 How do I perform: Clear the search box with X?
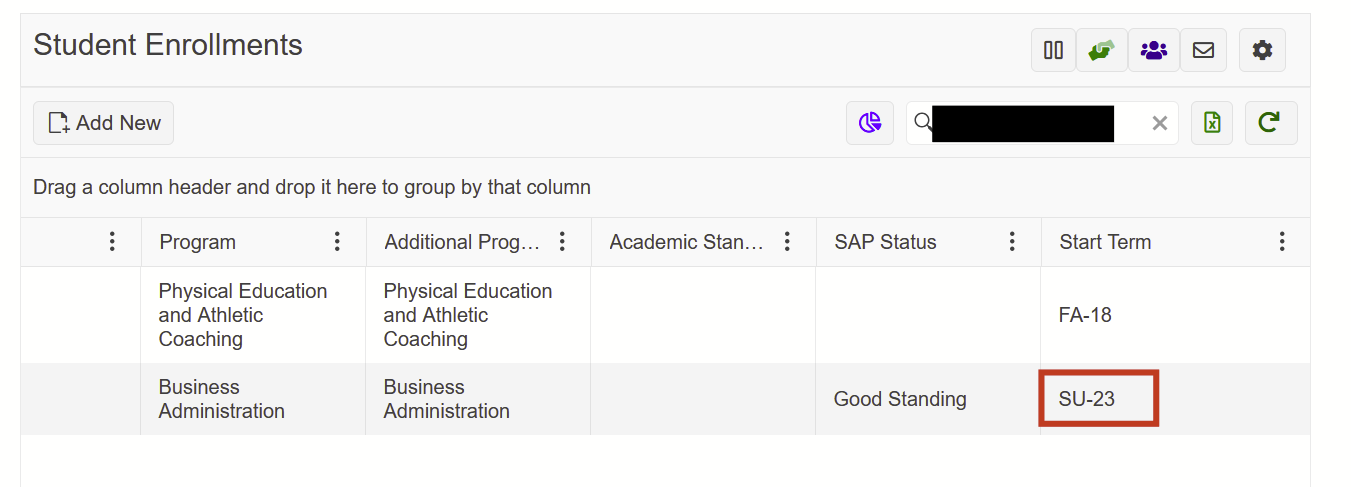click(x=1160, y=123)
